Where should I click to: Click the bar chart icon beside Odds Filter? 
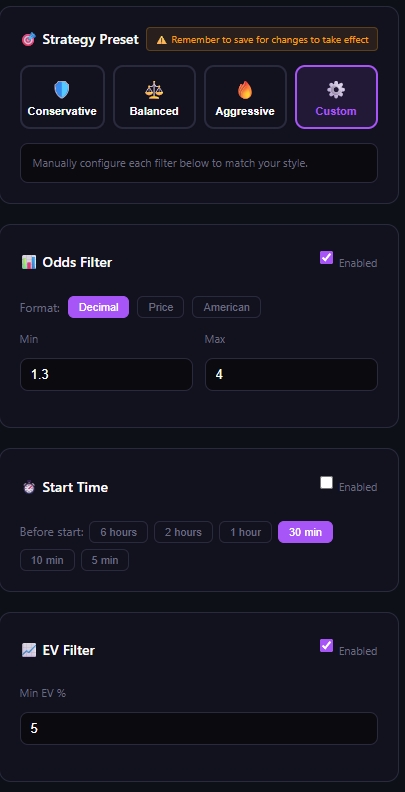29,262
